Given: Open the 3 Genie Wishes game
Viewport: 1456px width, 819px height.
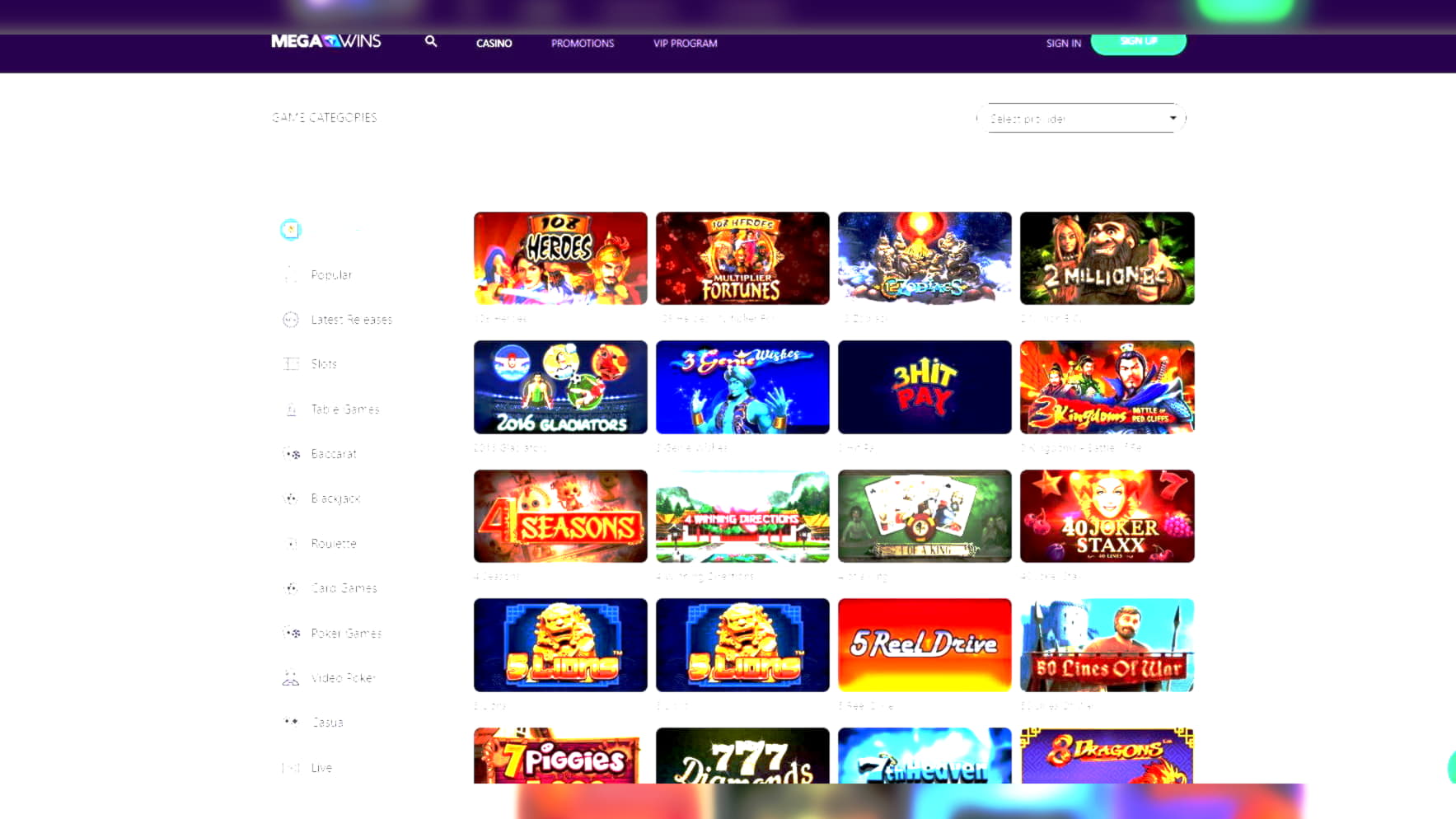Looking at the screenshot, I should coord(742,387).
